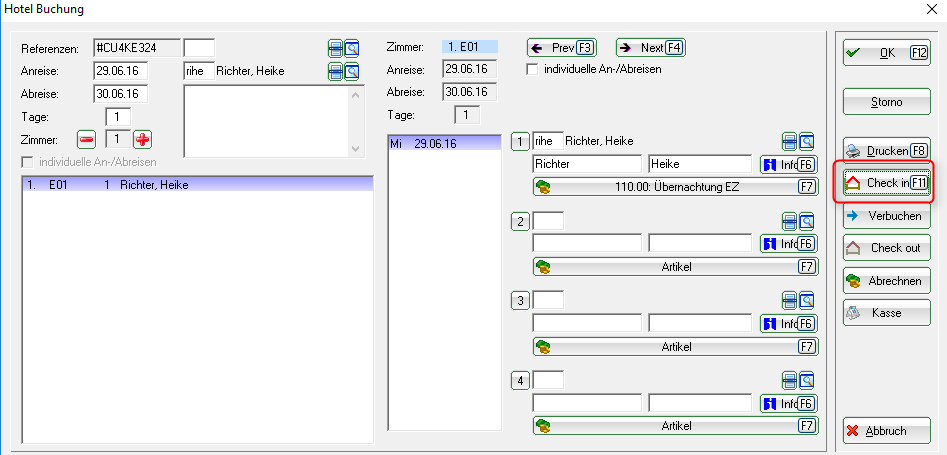Click the magnifier icon beside Referenzen field
Screen dimensions: 947x455
[x=352, y=48]
